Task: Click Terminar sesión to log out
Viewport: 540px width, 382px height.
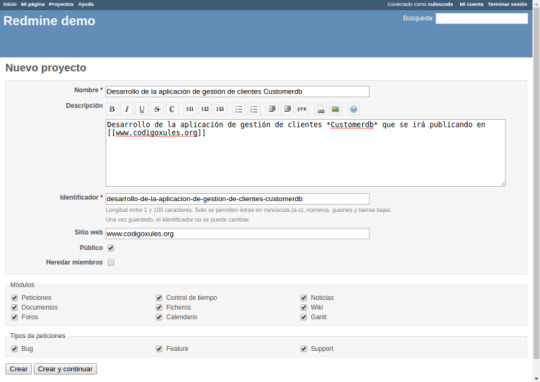Action: [507, 4]
